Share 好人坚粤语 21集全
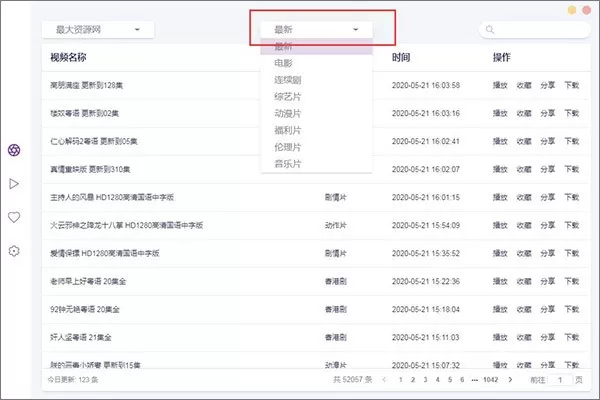The width and height of the screenshot is (600, 400). pyautogui.click(x=548, y=337)
